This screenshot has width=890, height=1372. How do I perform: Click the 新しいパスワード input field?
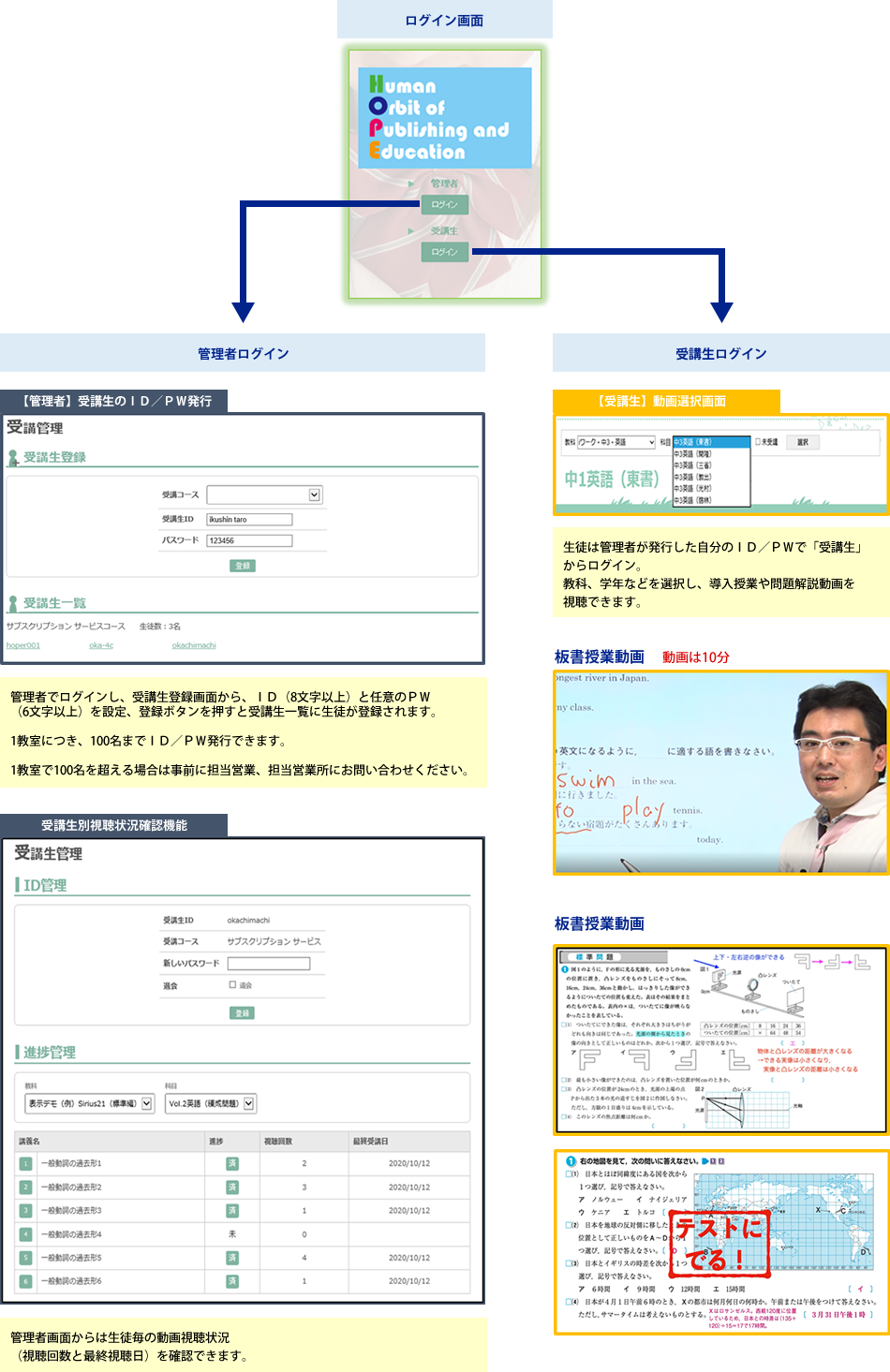click(x=269, y=964)
